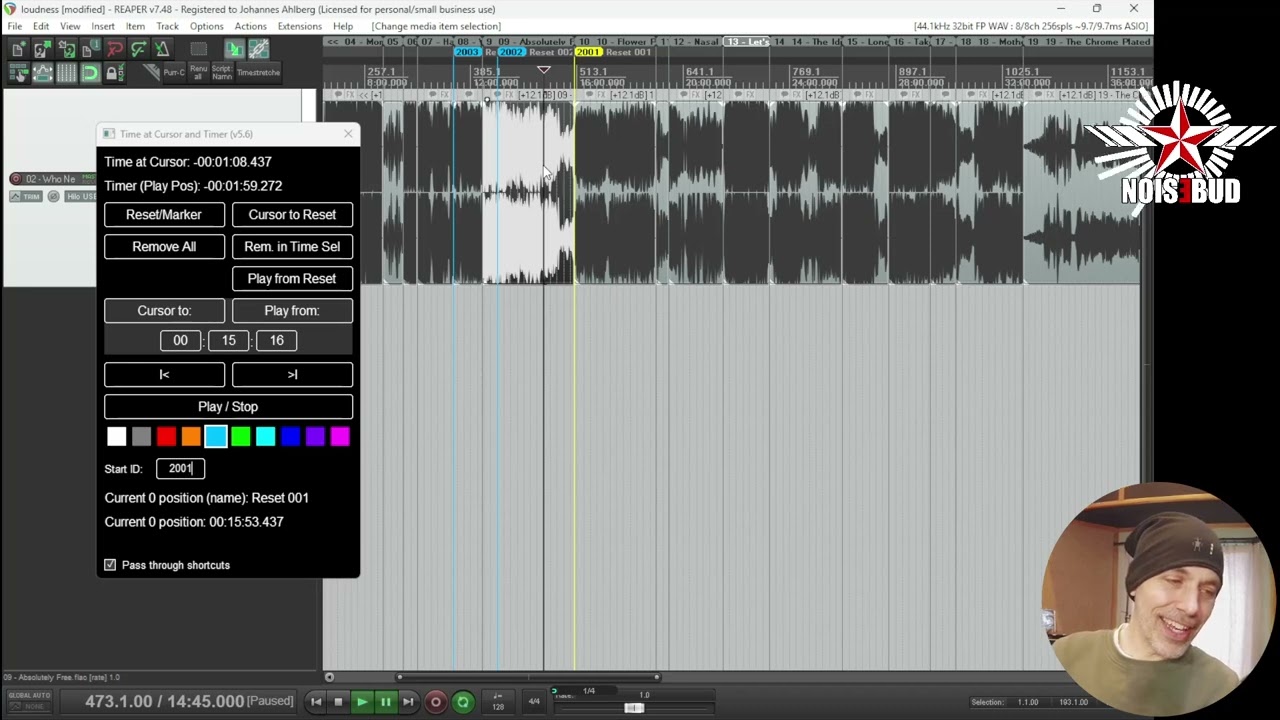Open the Help menu
1280x720 pixels.
pyautogui.click(x=343, y=26)
